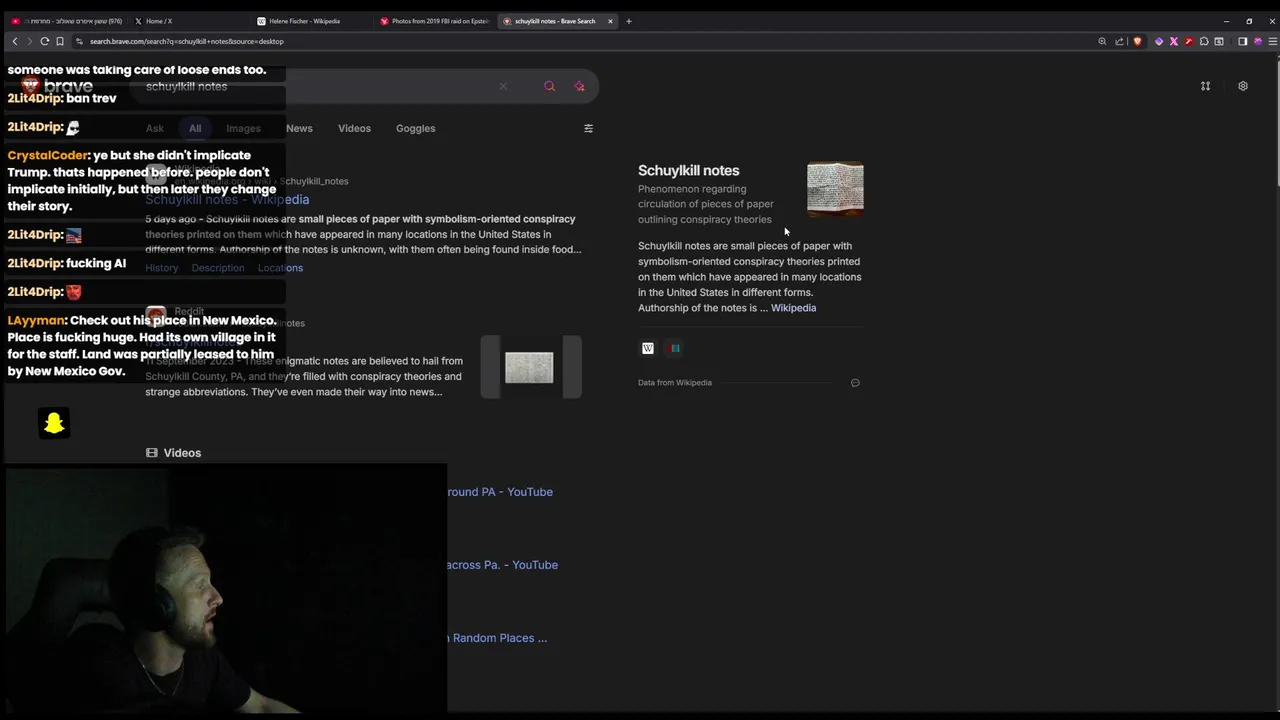The image size is (1280, 720).
Task: Switch to the YouTube tab
Action: (67, 21)
